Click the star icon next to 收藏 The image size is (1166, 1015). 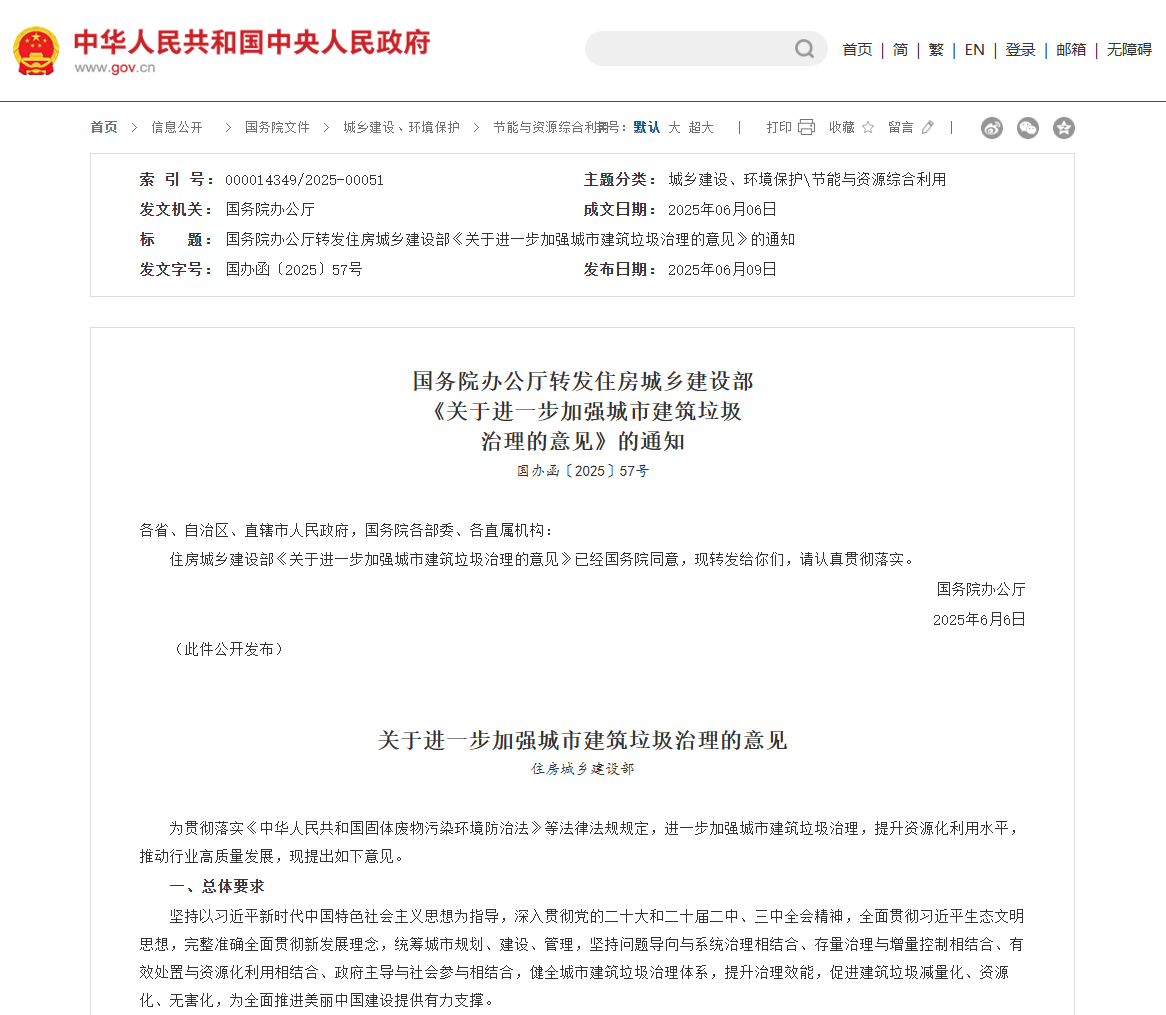tap(868, 127)
